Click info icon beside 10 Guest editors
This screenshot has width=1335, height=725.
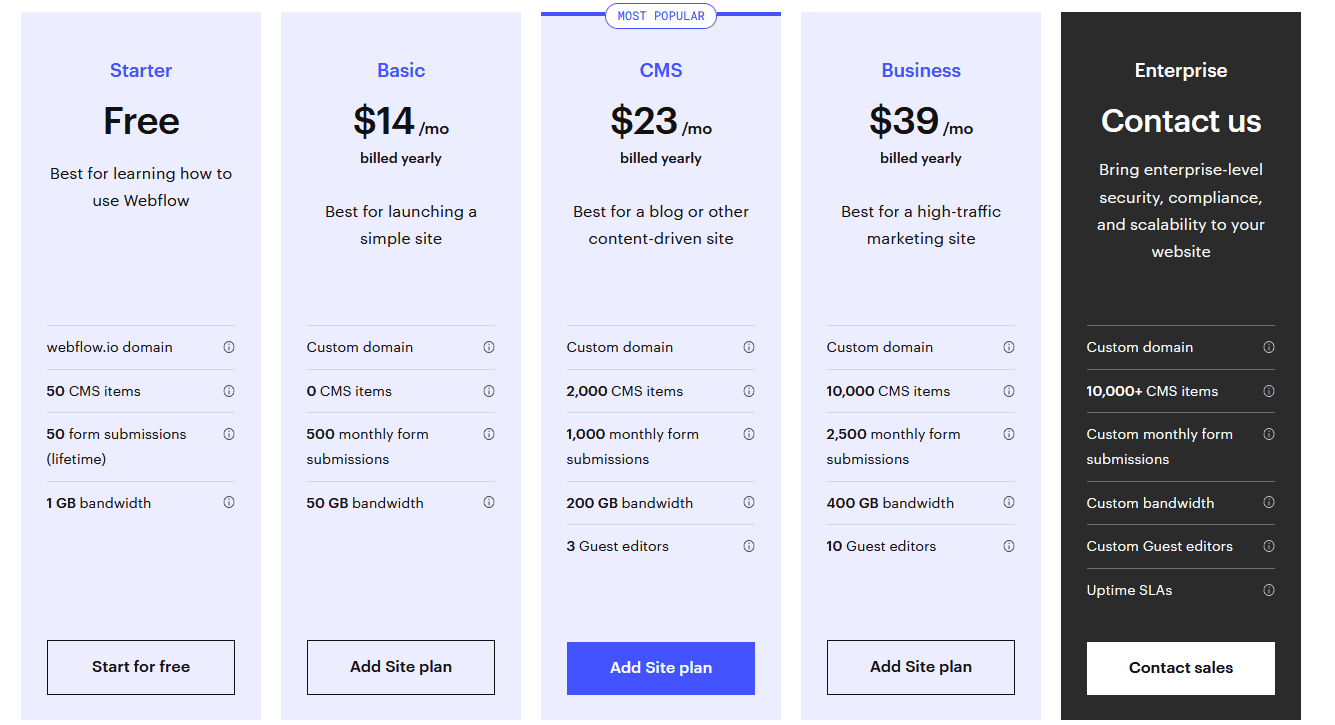pos(1009,546)
